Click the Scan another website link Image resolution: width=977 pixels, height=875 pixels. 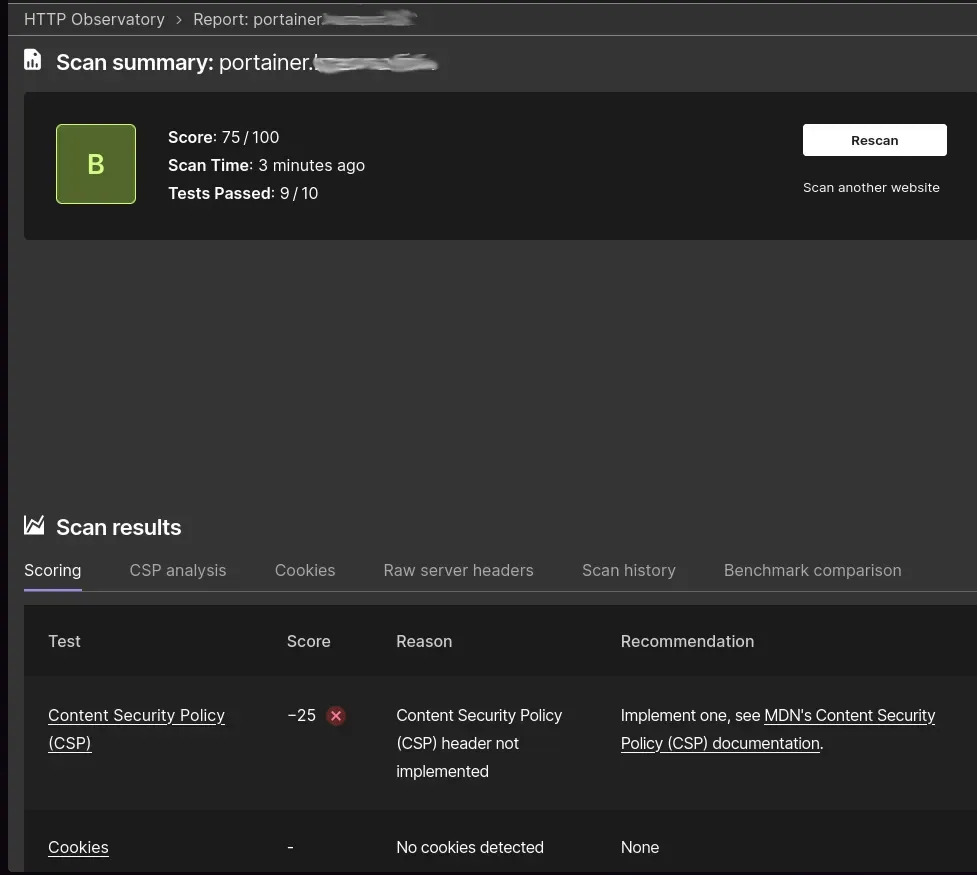(871, 188)
